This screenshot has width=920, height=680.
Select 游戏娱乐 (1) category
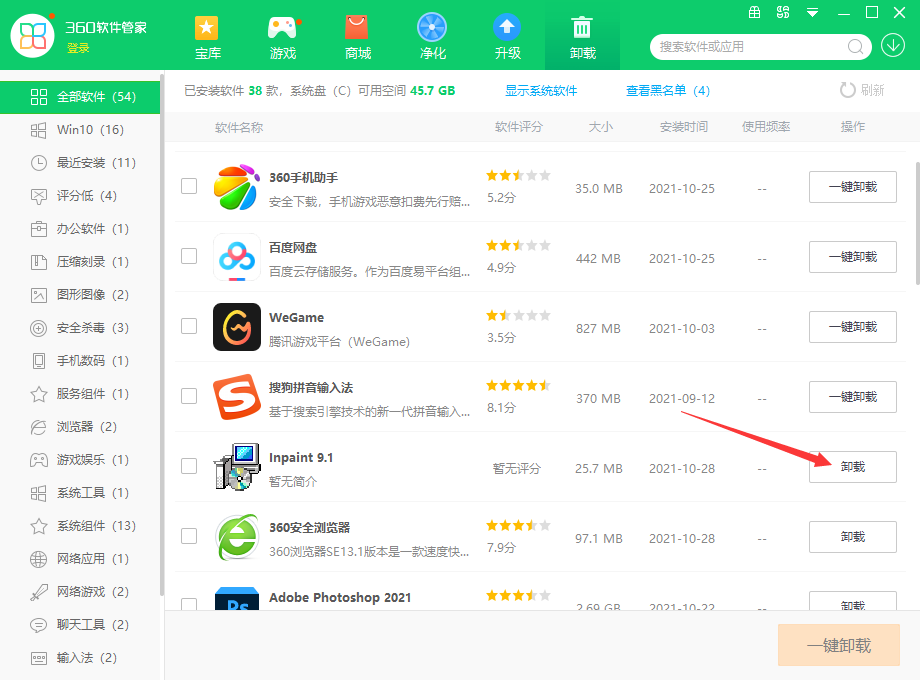pyautogui.click(x=80, y=459)
